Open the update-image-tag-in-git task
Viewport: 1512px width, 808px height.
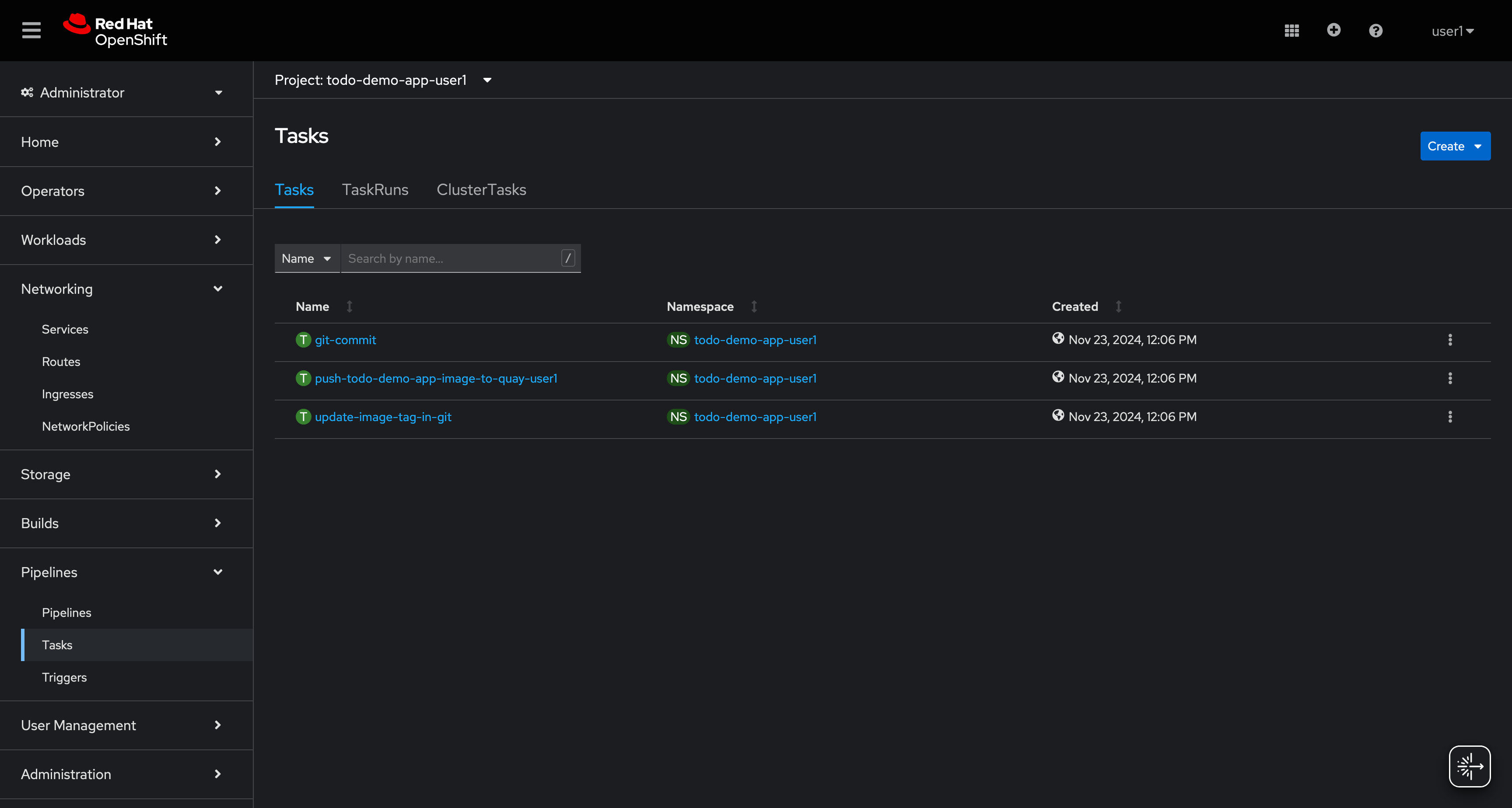point(383,417)
